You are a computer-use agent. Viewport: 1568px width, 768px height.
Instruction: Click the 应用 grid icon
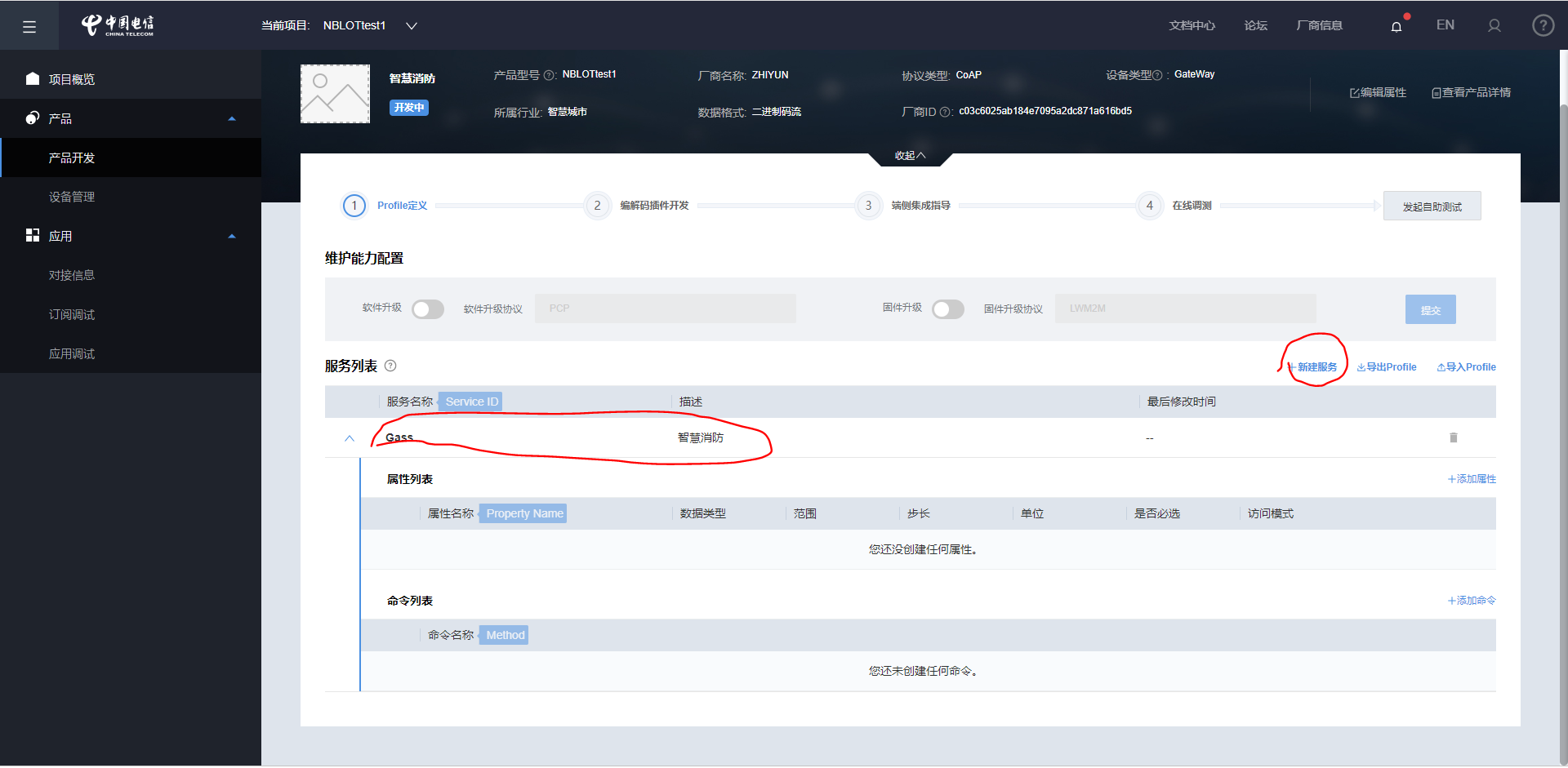click(x=33, y=235)
